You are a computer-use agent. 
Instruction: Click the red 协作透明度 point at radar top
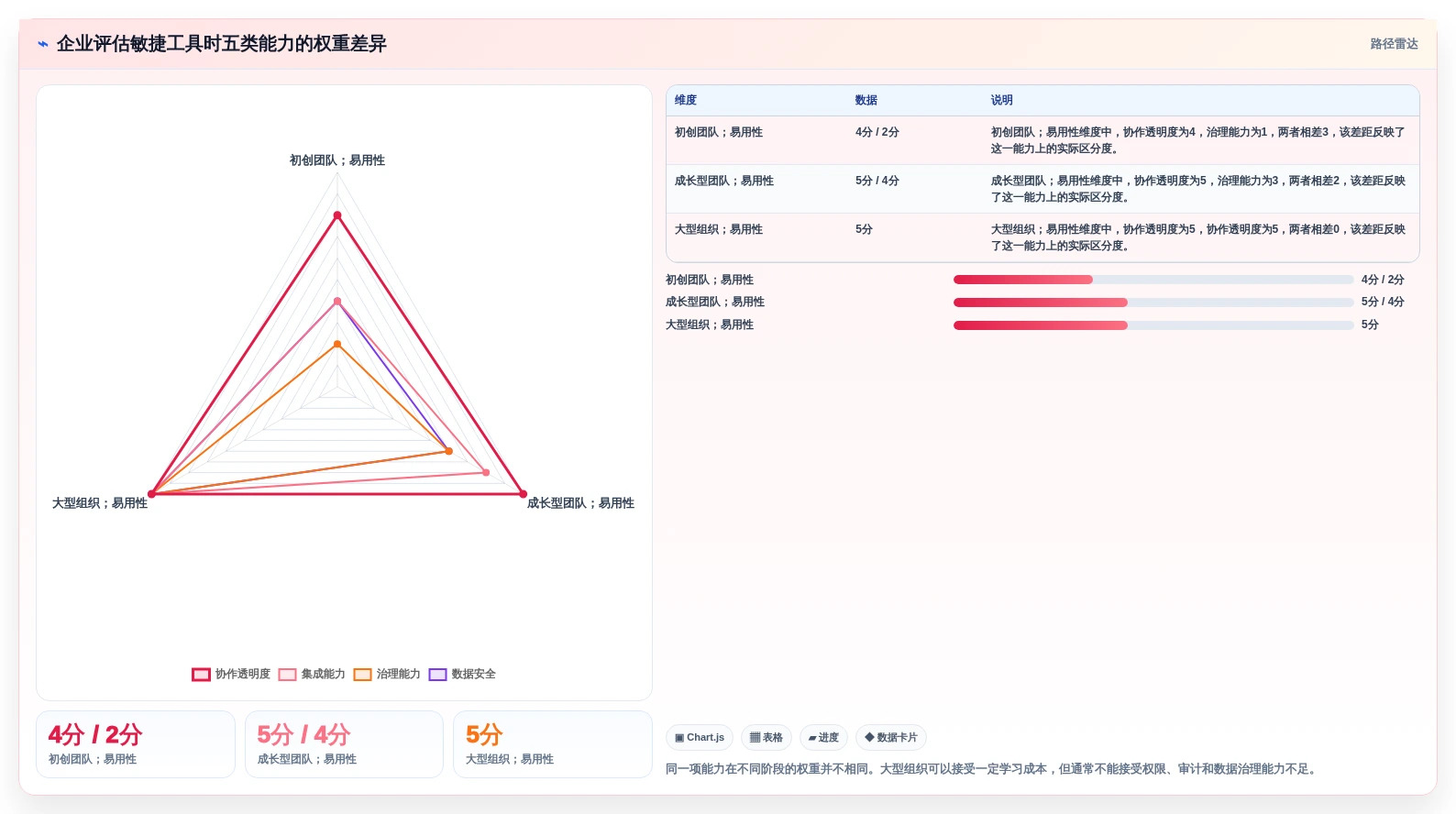tap(337, 215)
